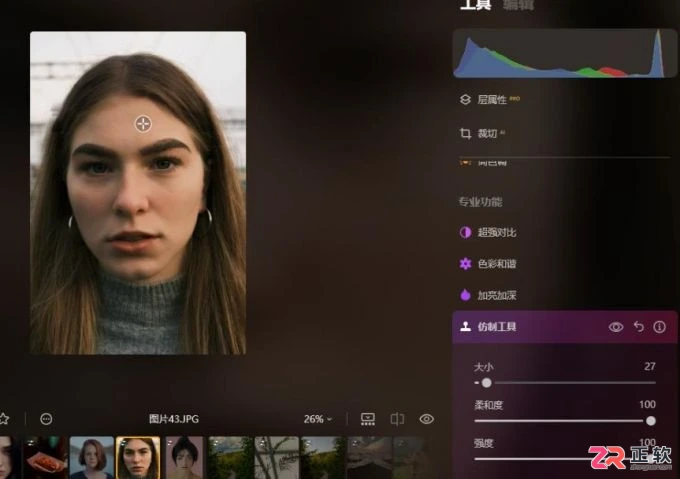Open the more options ellipsis icon
This screenshot has width=680, height=479.
tap(46, 419)
